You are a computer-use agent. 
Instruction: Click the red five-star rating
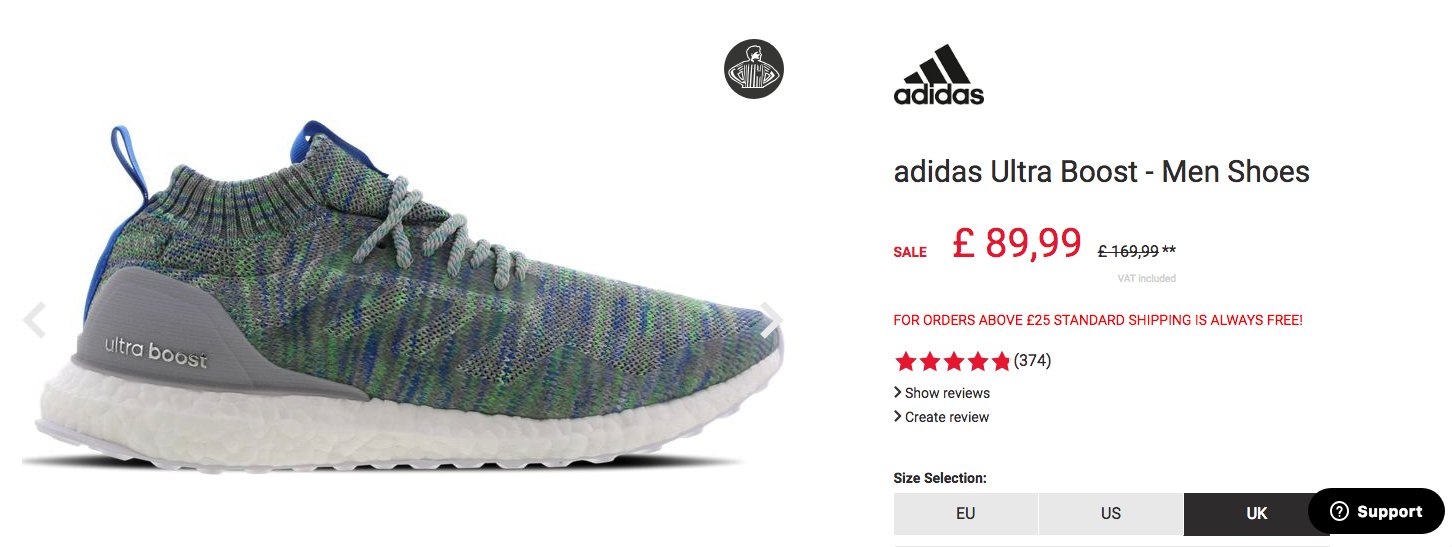click(952, 361)
